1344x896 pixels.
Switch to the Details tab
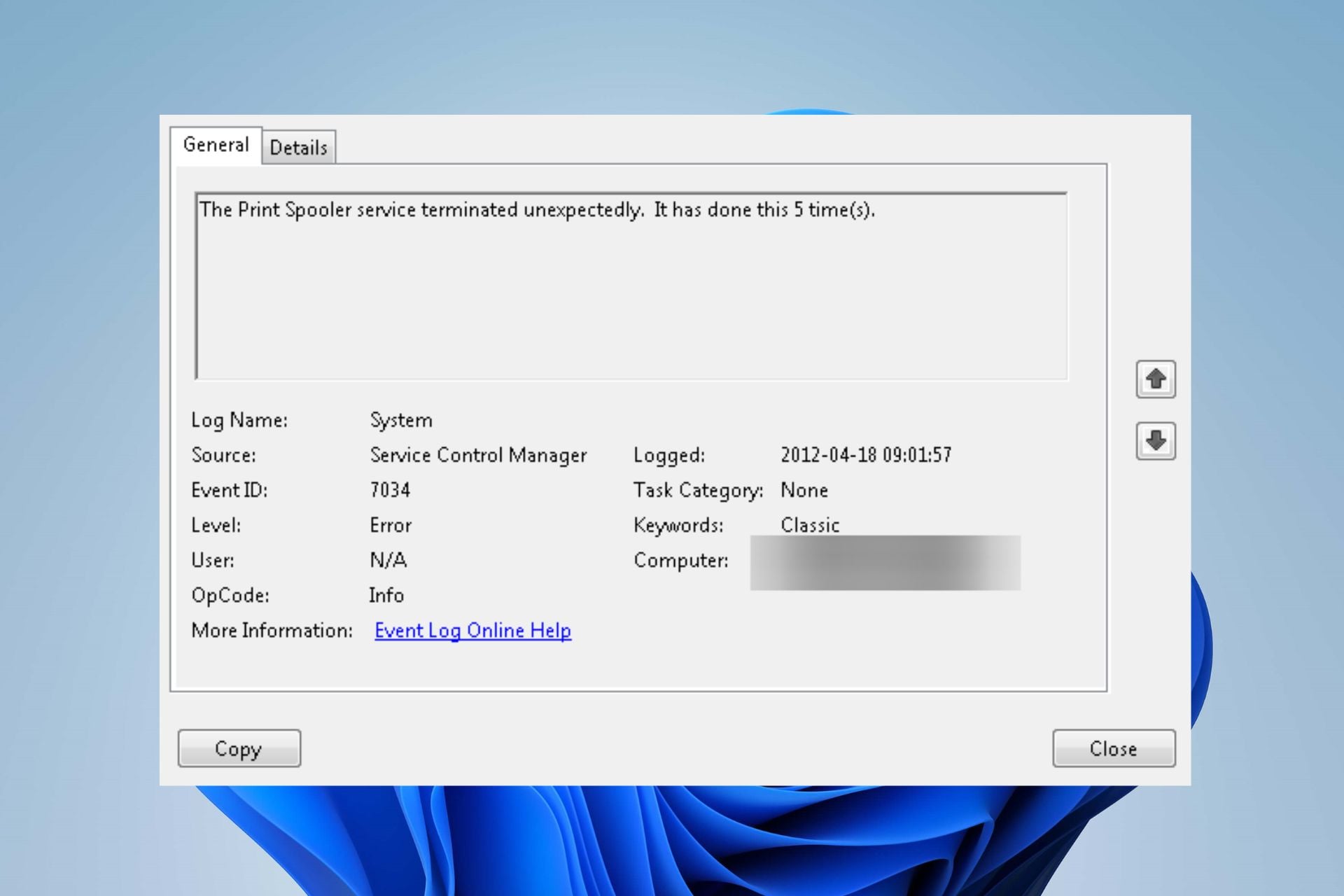(x=298, y=148)
